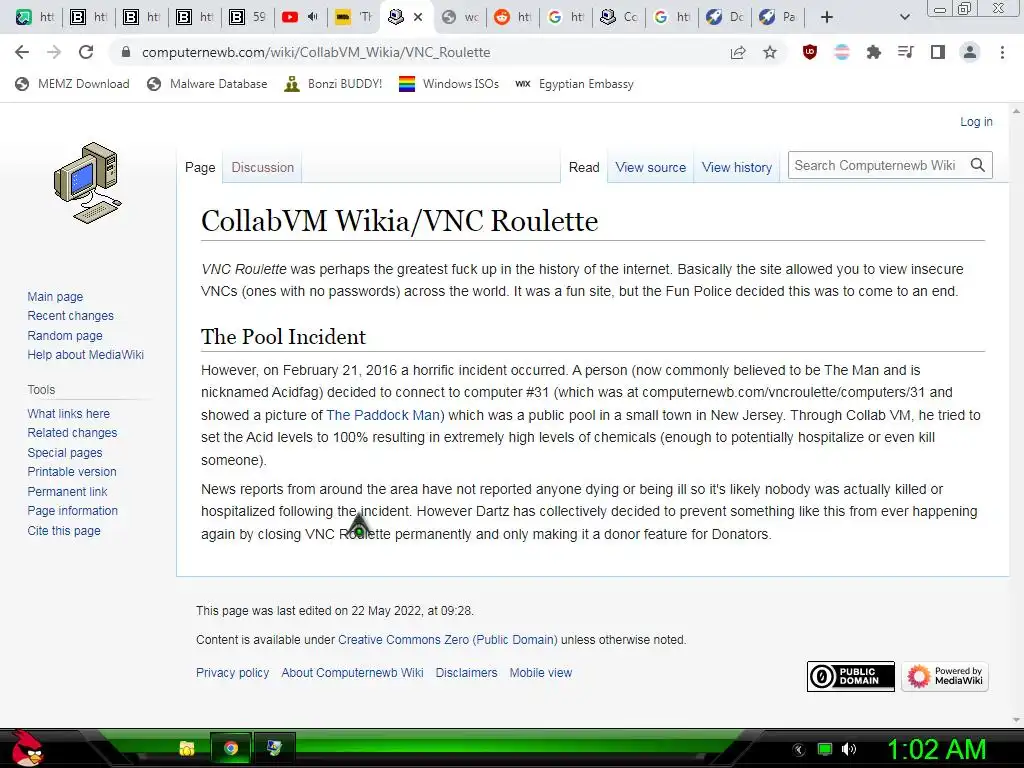Toggle the browser side panel
Screen dimensions: 1024x768
(x=938, y=52)
